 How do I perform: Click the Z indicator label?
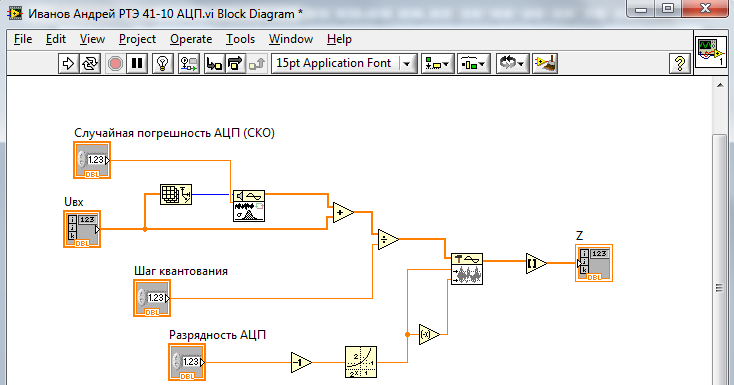click(x=580, y=236)
